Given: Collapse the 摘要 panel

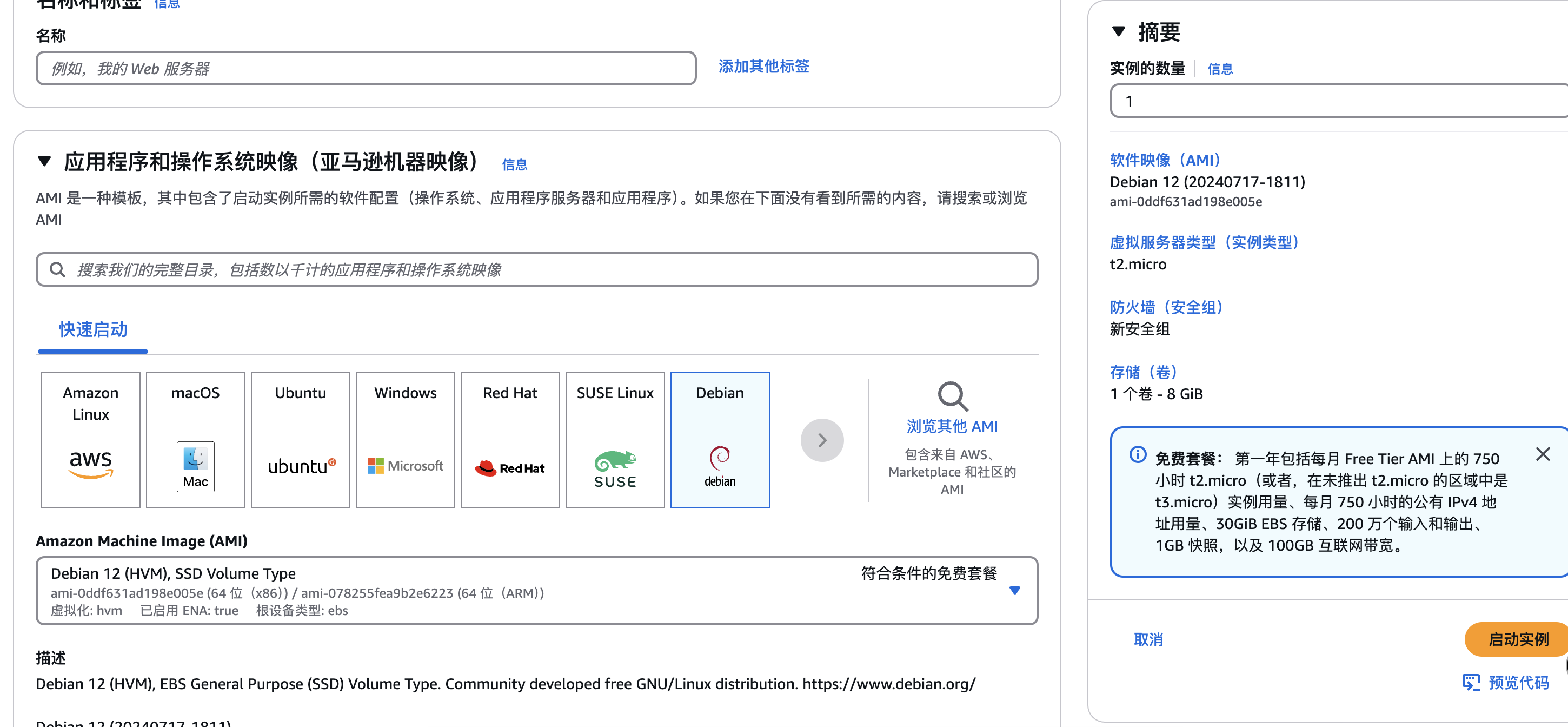Looking at the screenshot, I should 1118,31.
